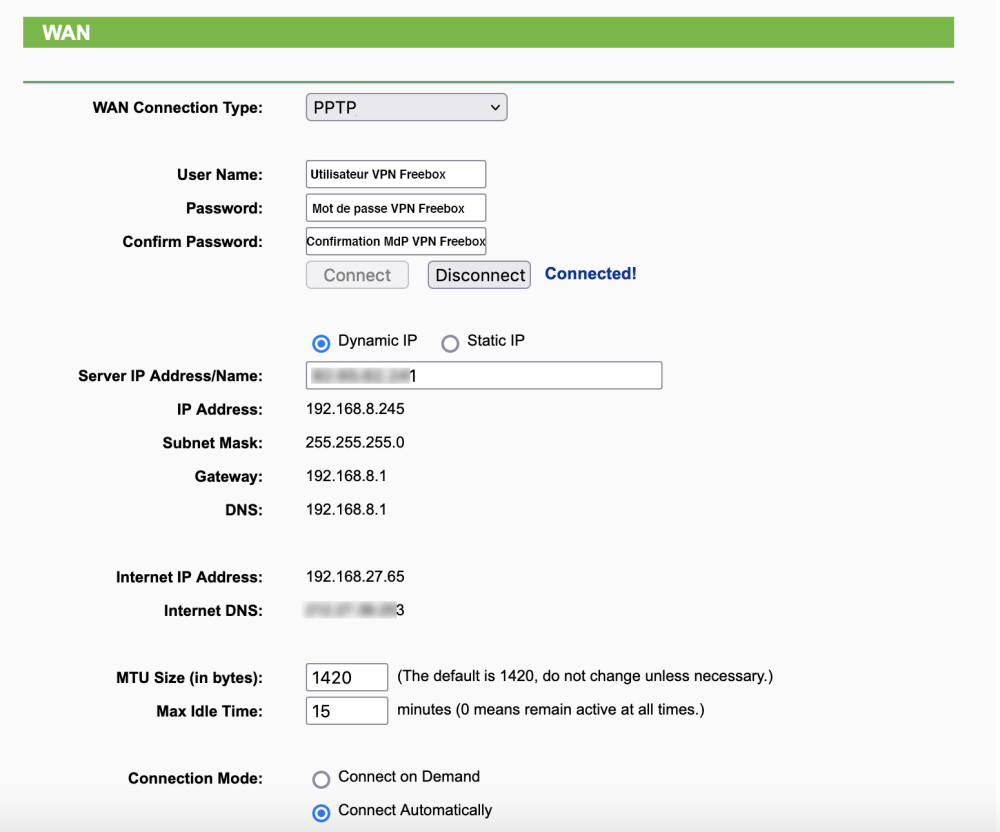Open the WAN Connection Type dropdown
Image resolution: width=1000 pixels, height=832 pixels.
pyautogui.click(x=406, y=107)
